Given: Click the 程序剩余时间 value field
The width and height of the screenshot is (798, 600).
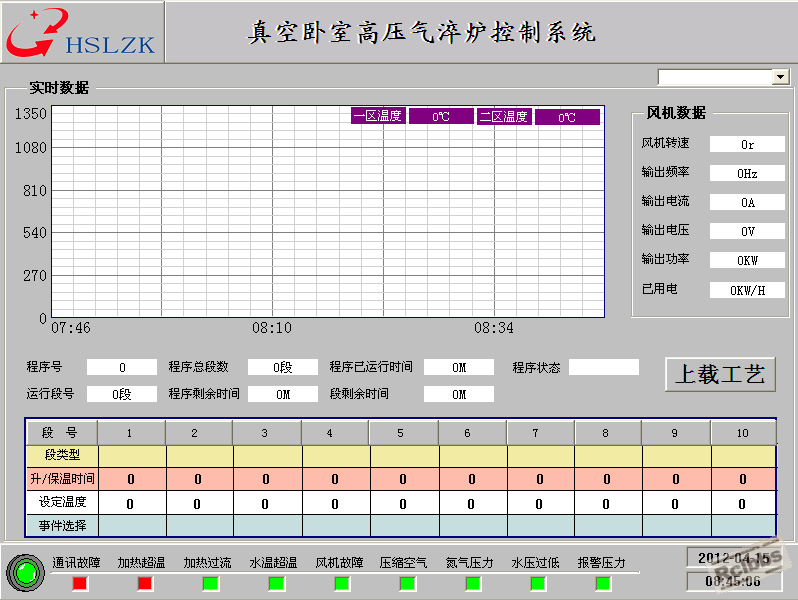Looking at the screenshot, I should click(283, 394).
